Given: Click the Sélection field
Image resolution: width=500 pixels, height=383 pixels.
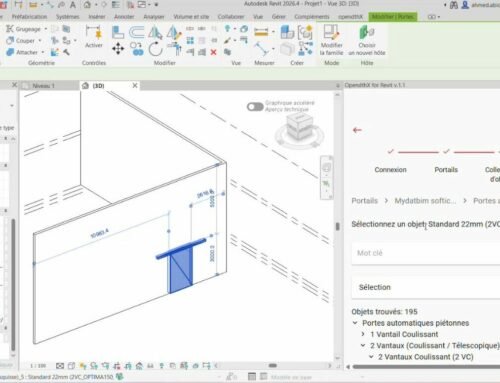Looking at the screenshot, I should (426, 287).
